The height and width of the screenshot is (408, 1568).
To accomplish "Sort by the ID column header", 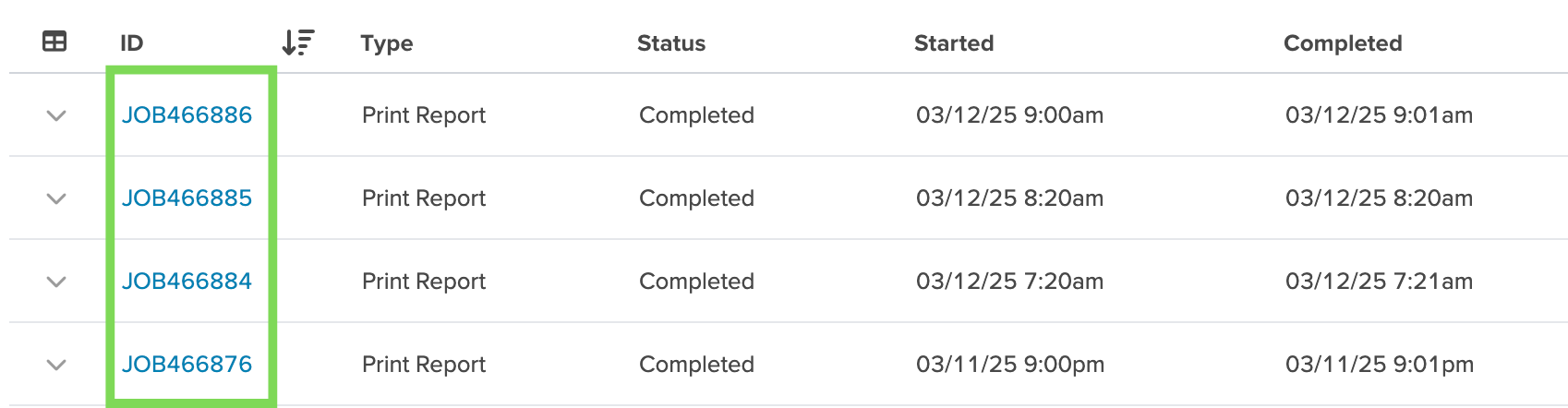I will [132, 43].
